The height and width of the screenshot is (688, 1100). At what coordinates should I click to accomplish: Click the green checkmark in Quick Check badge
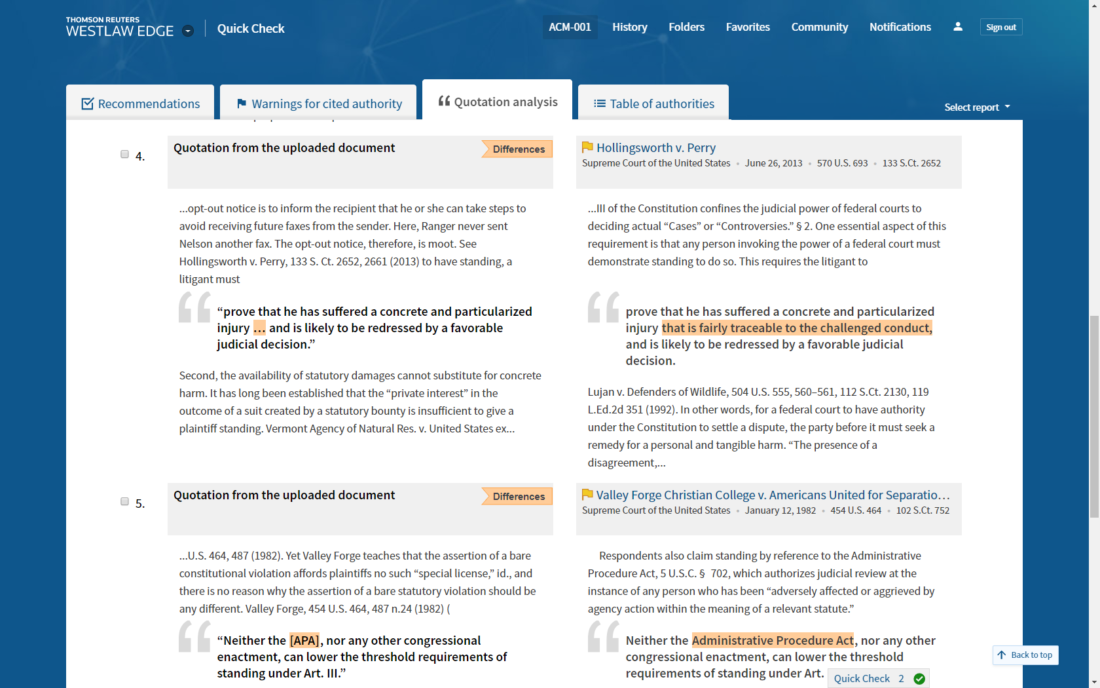click(919, 678)
